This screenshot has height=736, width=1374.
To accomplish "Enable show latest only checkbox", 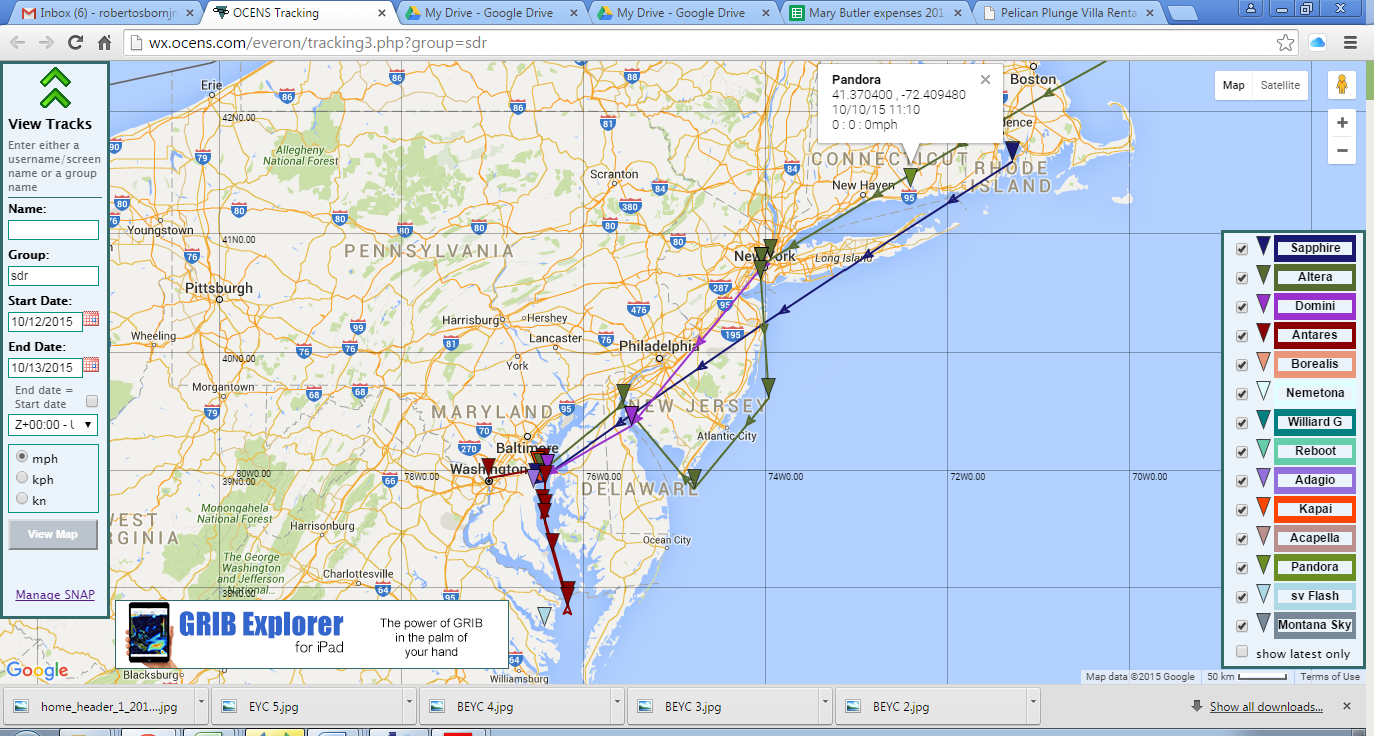I will click(x=1242, y=652).
